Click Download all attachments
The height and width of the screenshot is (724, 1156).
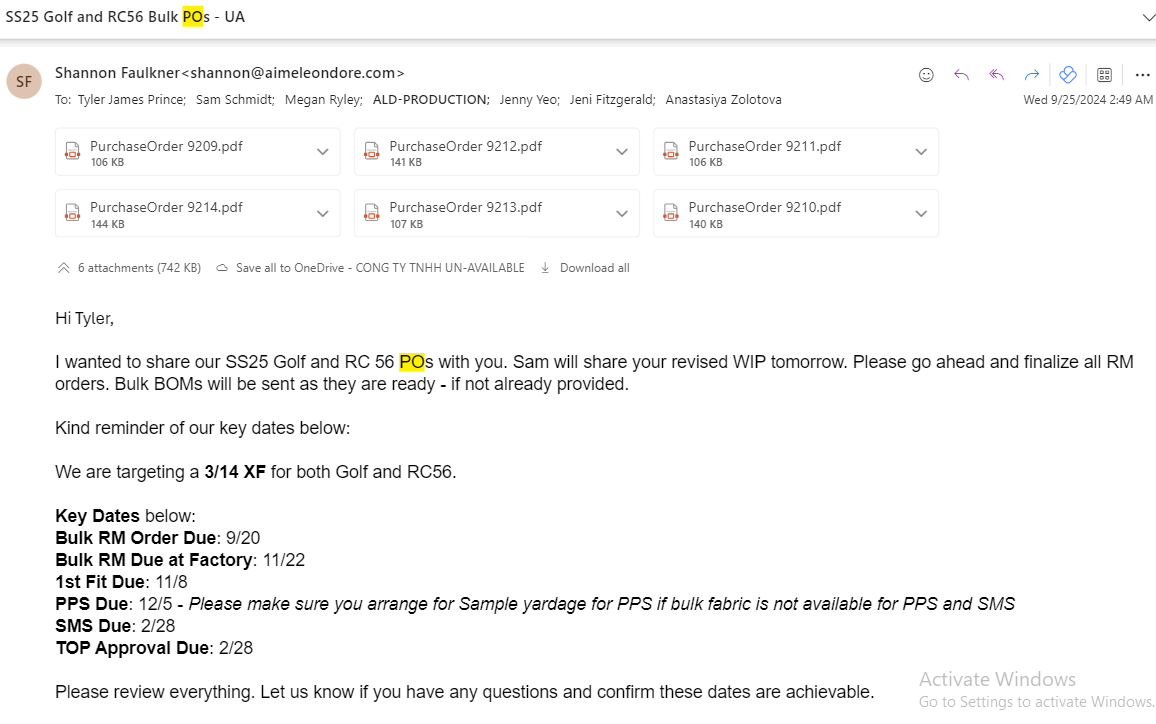point(585,268)
